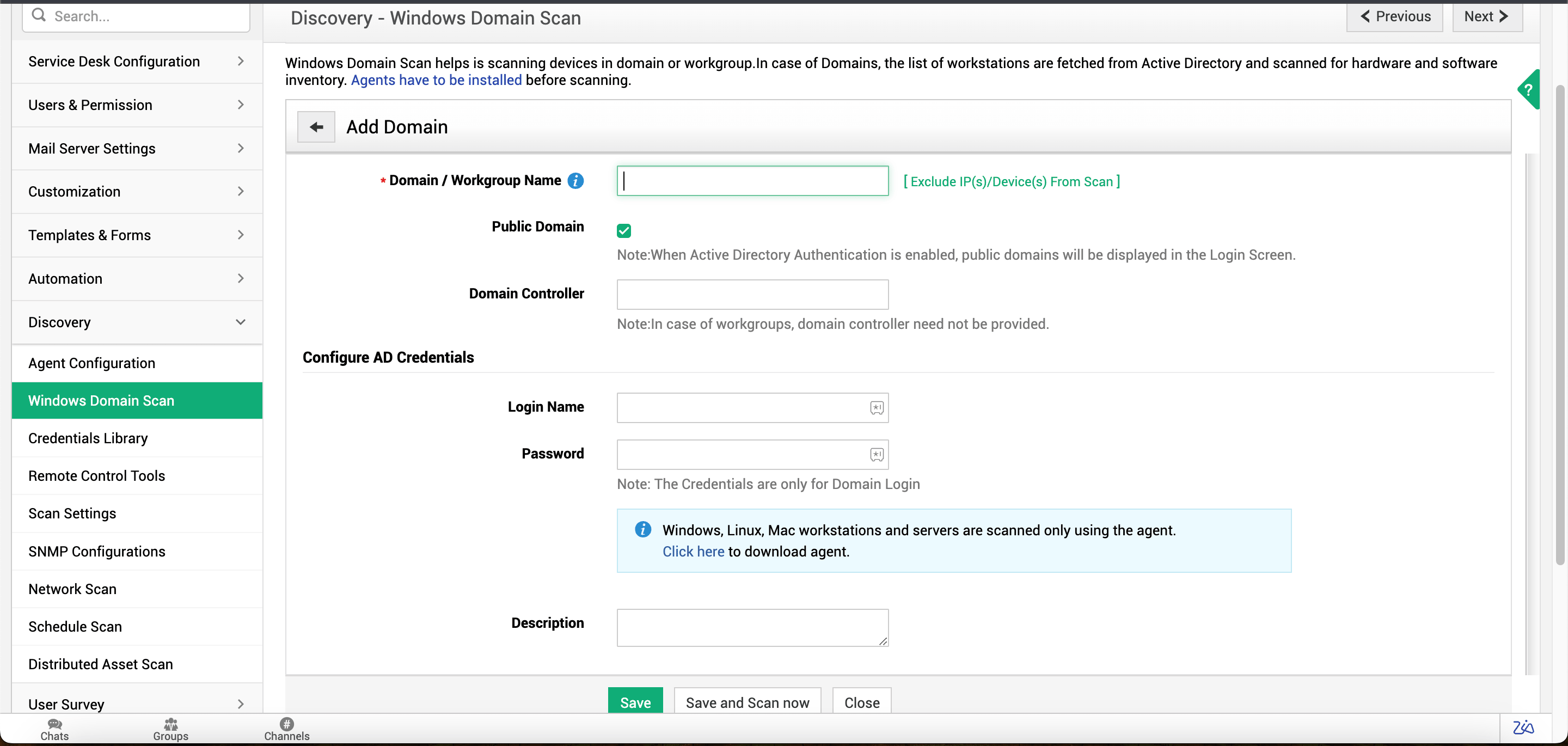This screenshot has height=746, width=1568.
Task: Click the credential picker icon beside Login Name
Action: point(877,407)
